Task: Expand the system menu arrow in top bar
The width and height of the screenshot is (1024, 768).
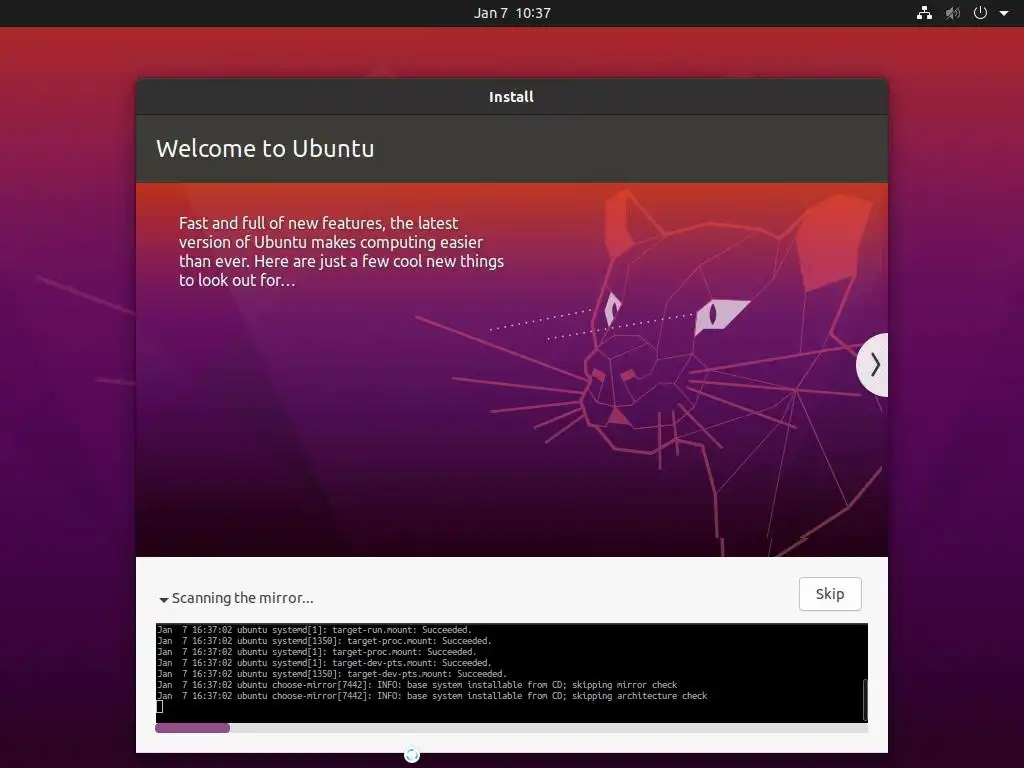Action: coord(1004,13)
